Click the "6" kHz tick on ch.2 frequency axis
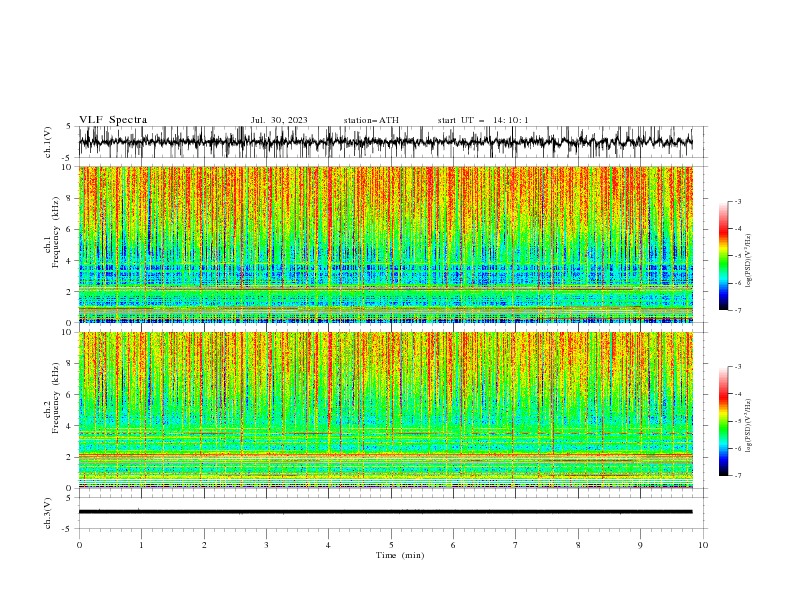This screenshot has width=792, height=612. click(70, 395)
